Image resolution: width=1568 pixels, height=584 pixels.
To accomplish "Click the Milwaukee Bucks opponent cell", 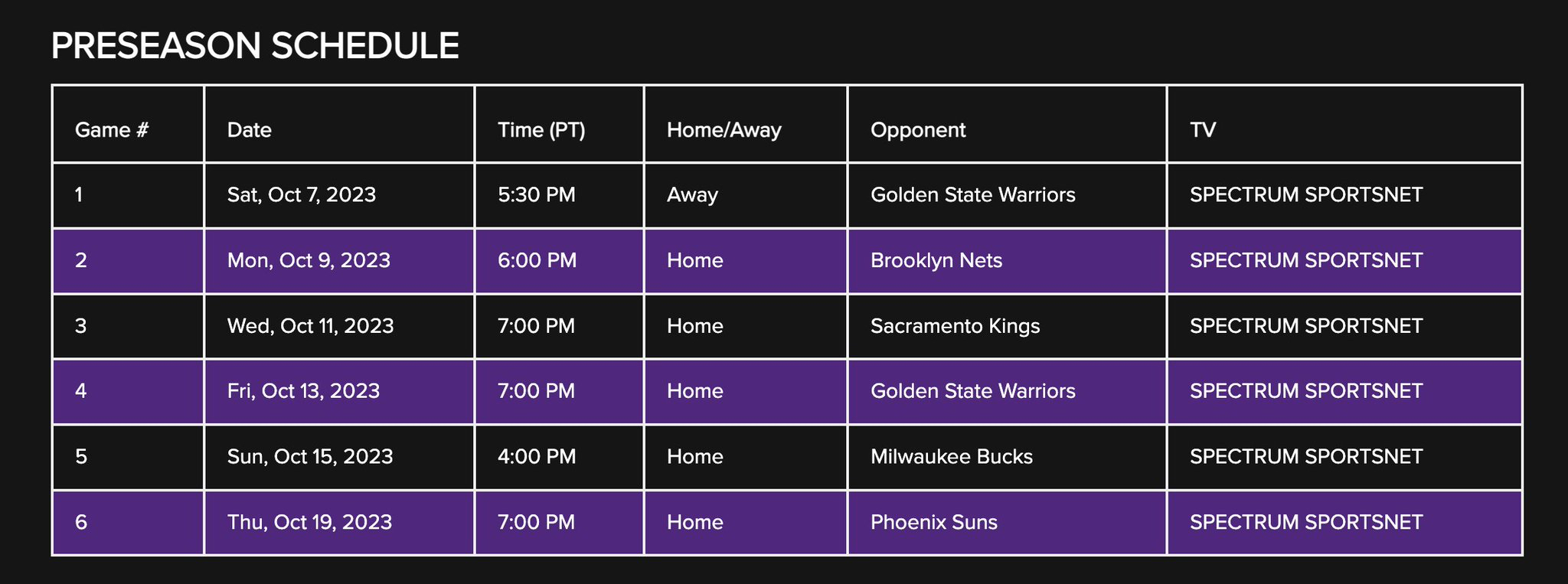I will click(1007, 457).
